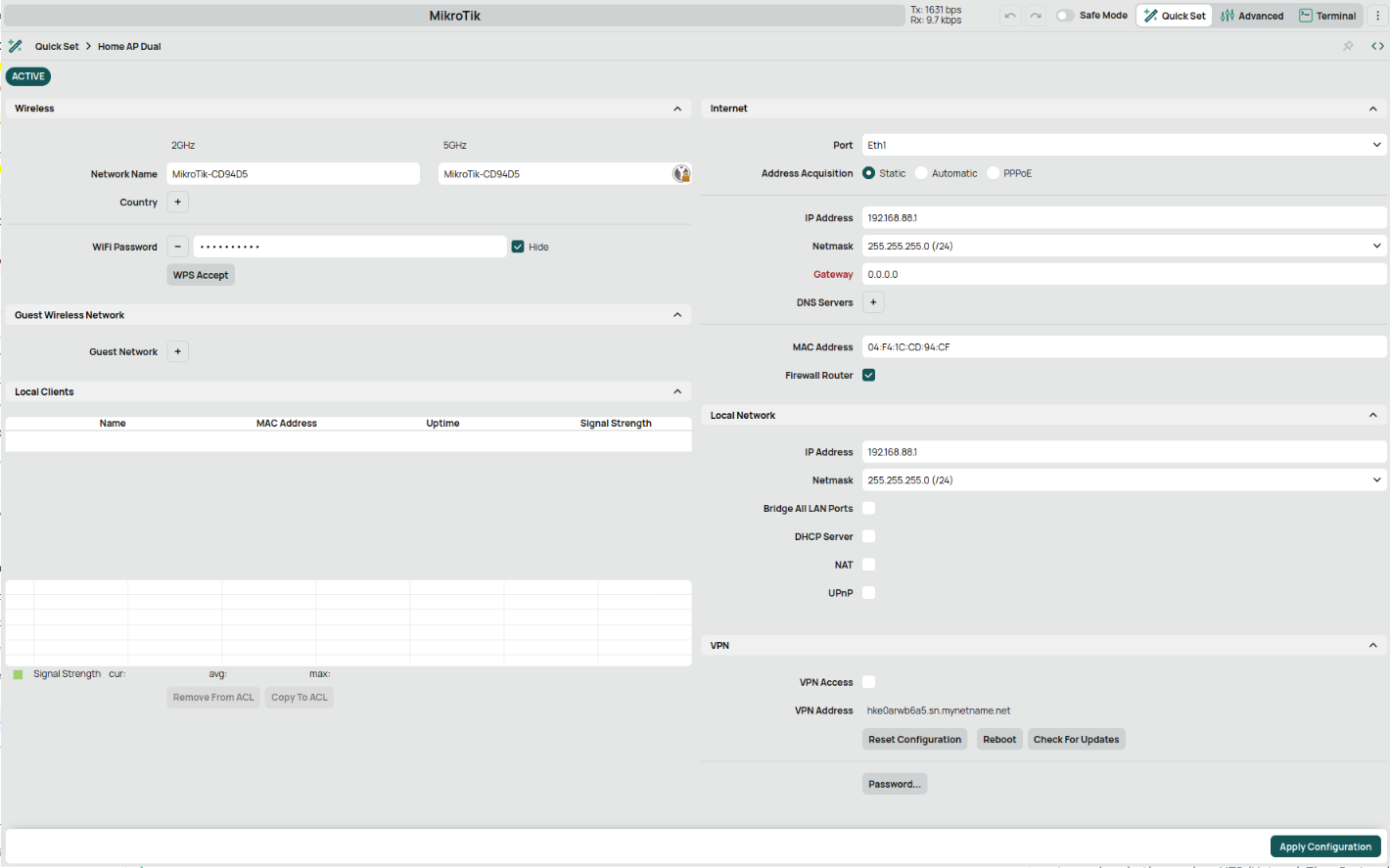1390x868 pixels.
Task: Click the undo arrow icon
Action: (x=1010, y=16)
